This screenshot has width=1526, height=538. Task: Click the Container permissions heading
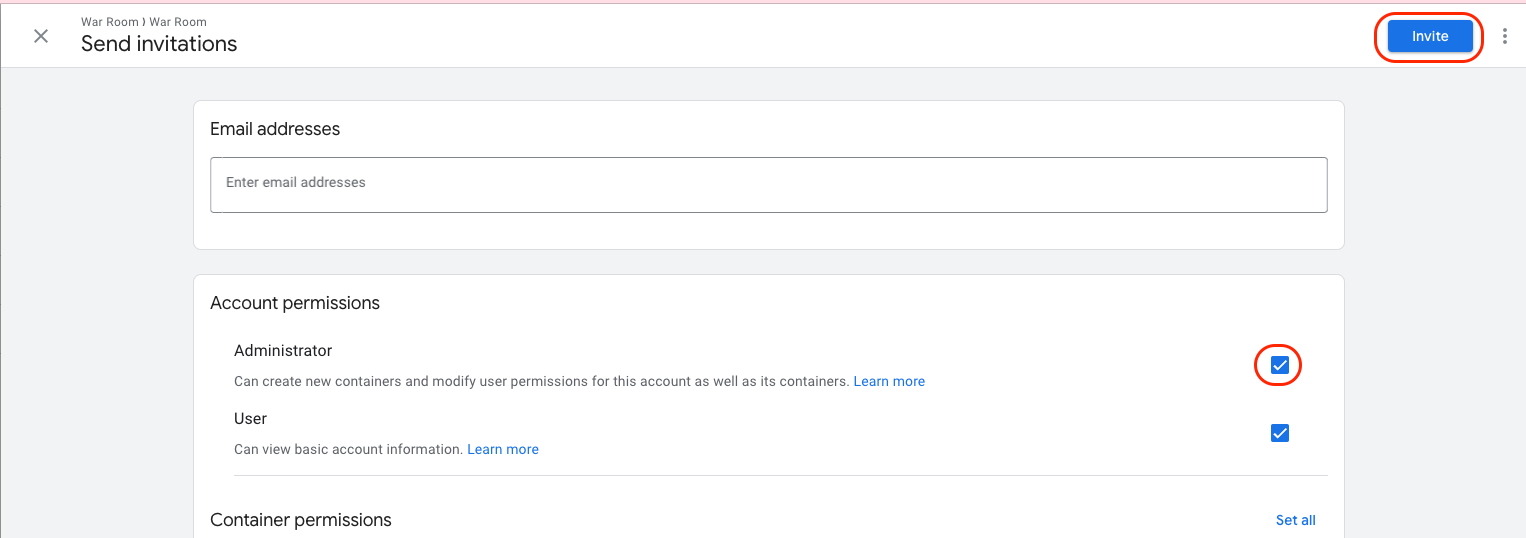pos(301,520)
